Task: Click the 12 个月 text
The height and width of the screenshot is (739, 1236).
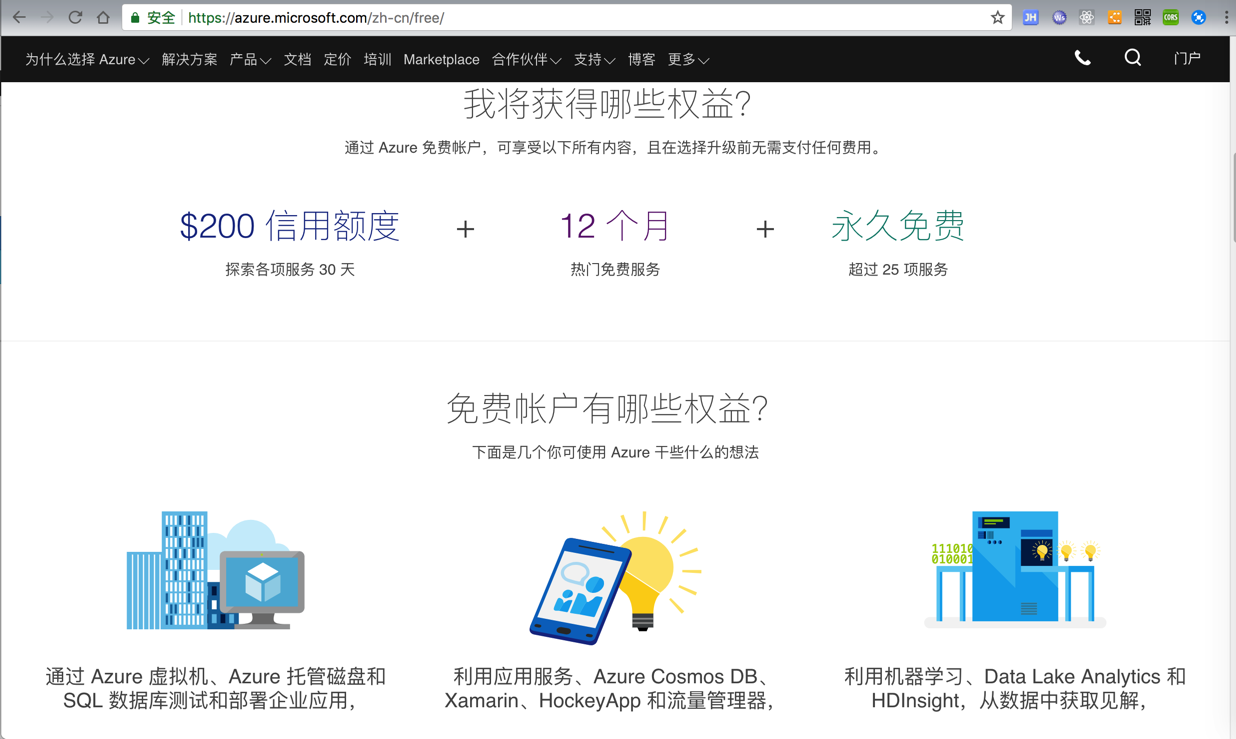Action: pyautogui.click(x=615, y=226)
